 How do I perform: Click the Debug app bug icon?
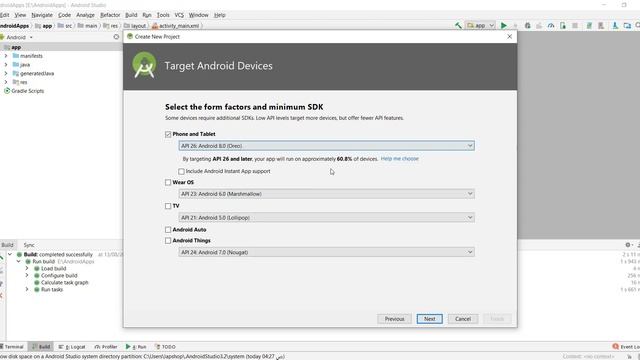(x=527, y=25)
